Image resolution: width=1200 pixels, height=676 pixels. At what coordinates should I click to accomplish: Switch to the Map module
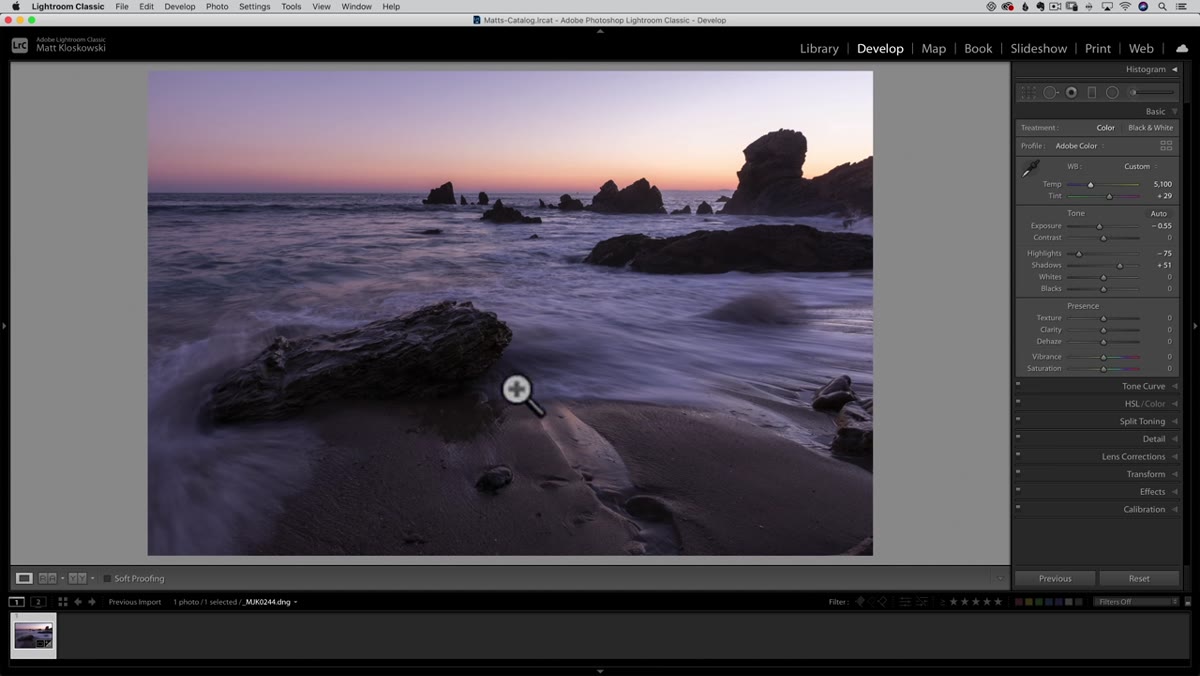pos(934,48)
